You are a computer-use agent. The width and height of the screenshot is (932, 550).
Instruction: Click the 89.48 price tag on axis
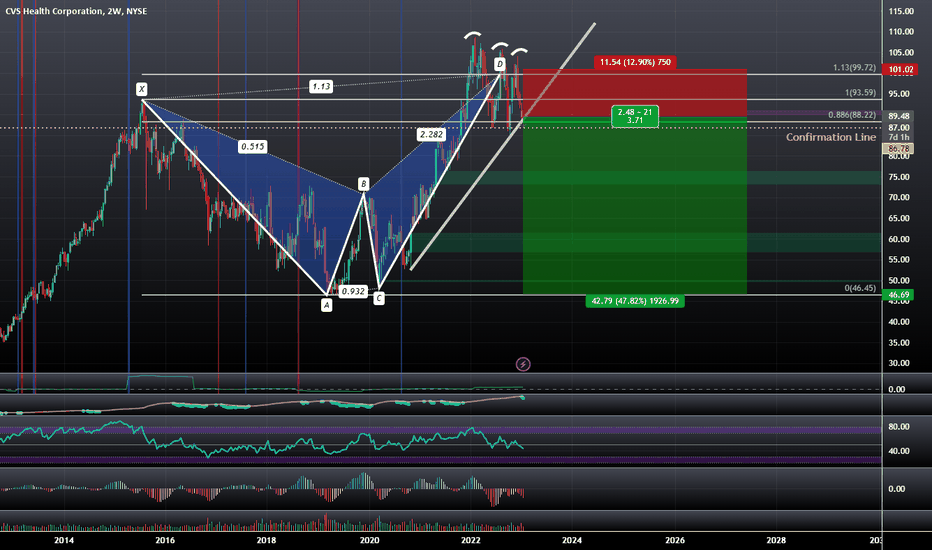click(899, 116)
